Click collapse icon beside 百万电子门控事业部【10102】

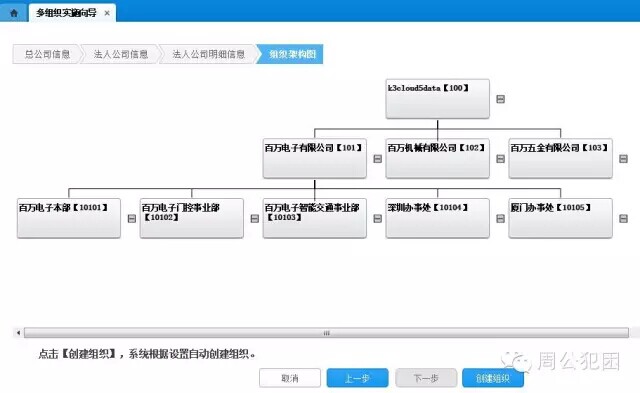point(254,219)
